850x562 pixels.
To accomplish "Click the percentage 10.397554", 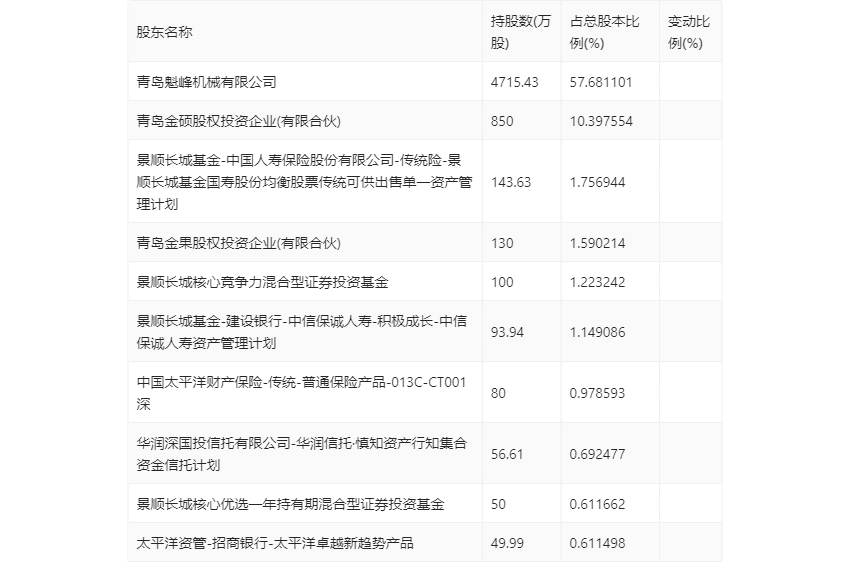I will pos(601,121).
